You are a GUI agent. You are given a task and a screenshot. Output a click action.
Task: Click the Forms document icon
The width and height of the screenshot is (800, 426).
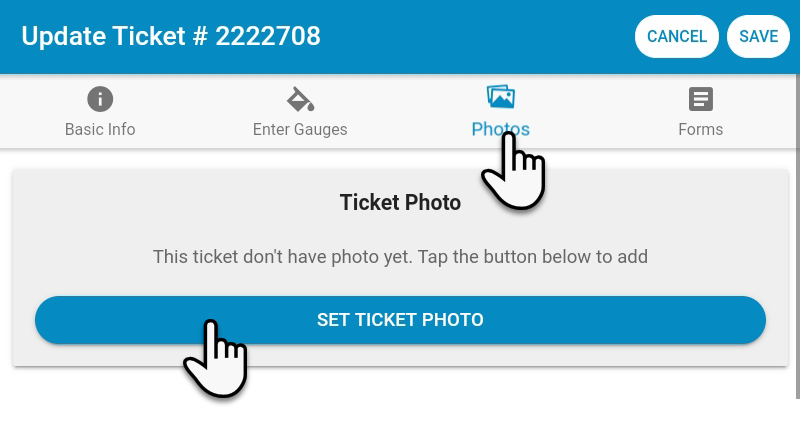tap(701, 99)
